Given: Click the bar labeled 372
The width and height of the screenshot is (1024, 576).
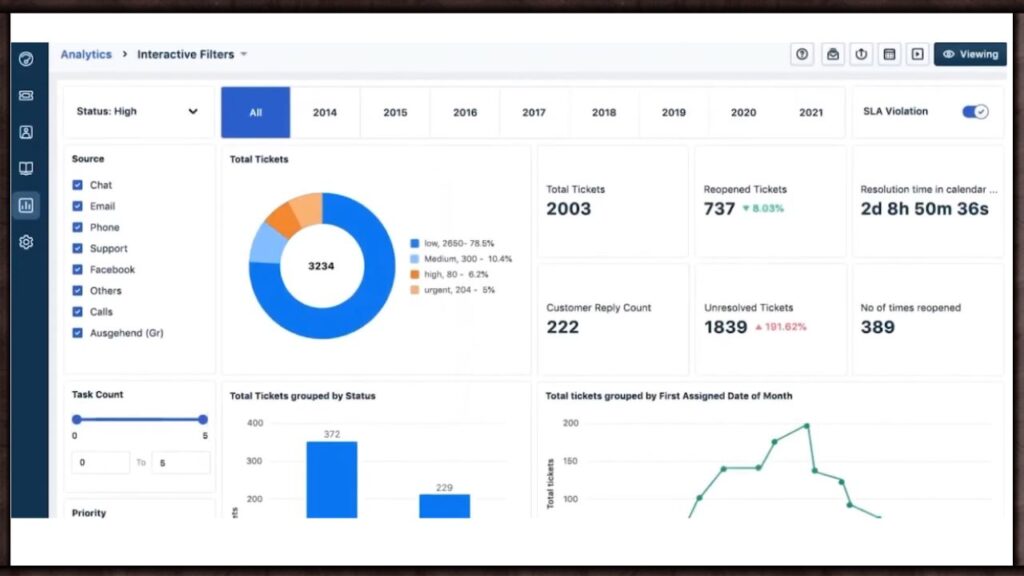Looking at the screenshot, I should click(x=332, y=480).
